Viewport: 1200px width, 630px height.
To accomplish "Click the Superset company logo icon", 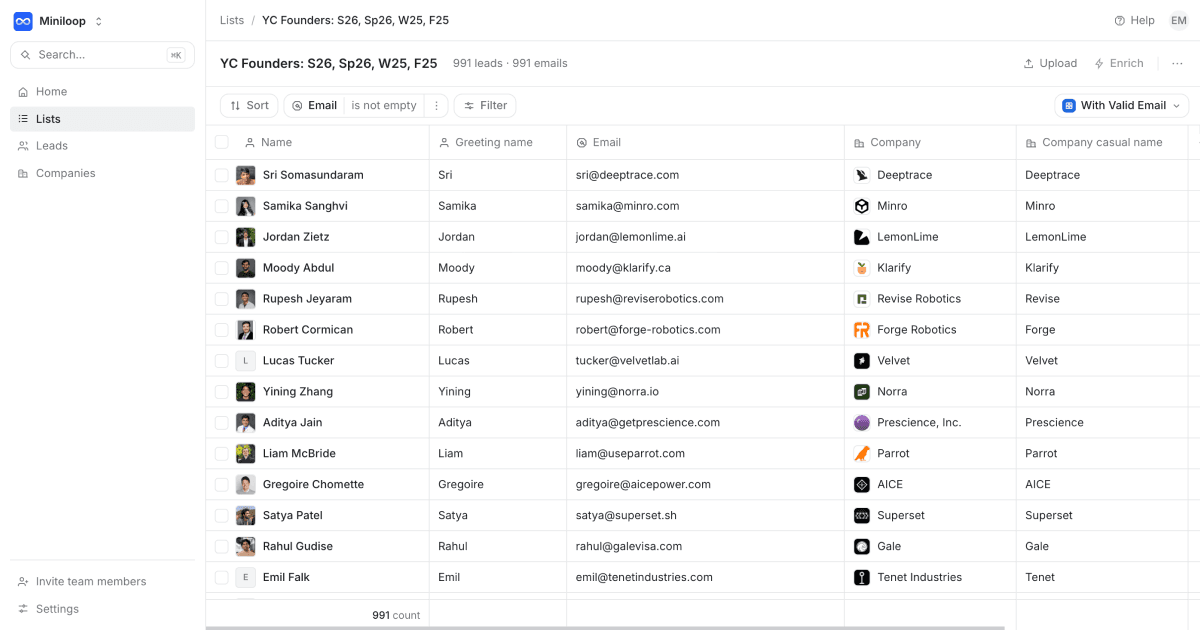I will tap(862, 516).
